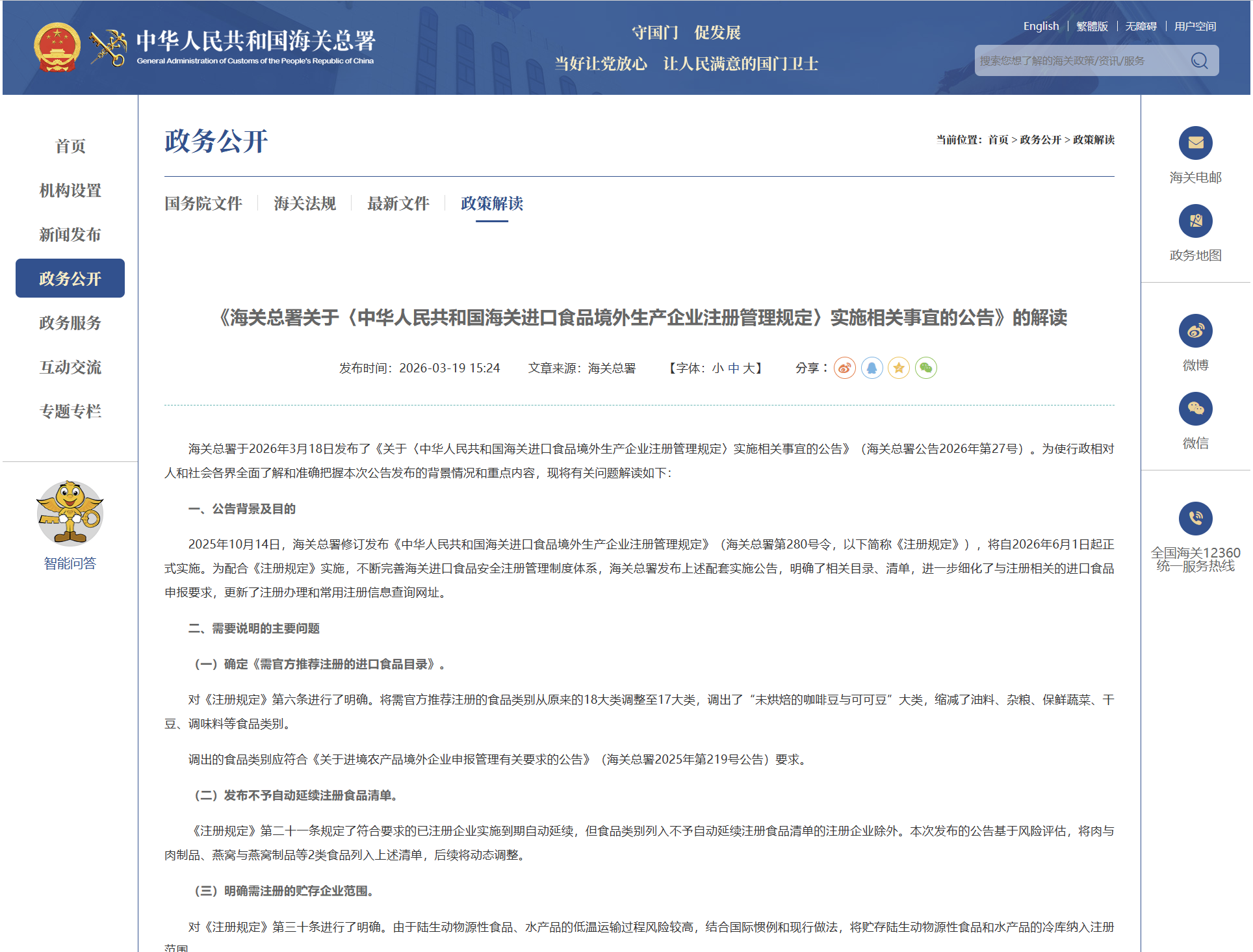Screen dimensions: 1253x952
Task: Open the 无障碍 accessibility mode
Action: point(1141,26)
